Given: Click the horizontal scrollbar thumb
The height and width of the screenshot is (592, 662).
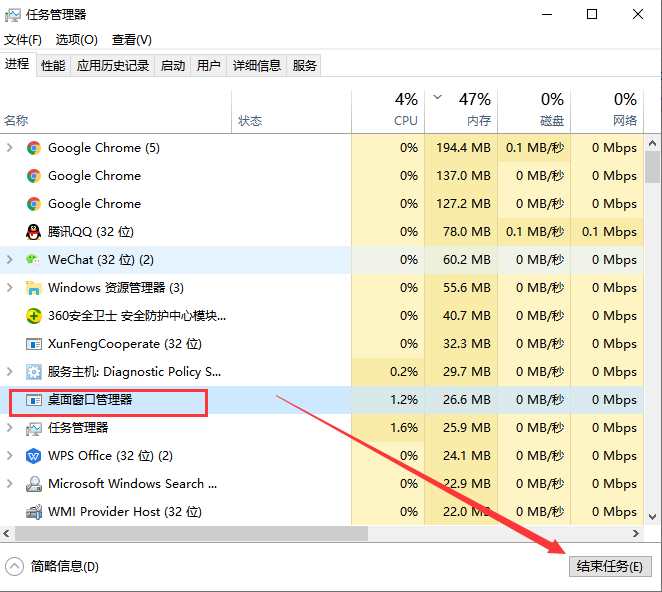Looking at the screenshot, I should point(192,534).
